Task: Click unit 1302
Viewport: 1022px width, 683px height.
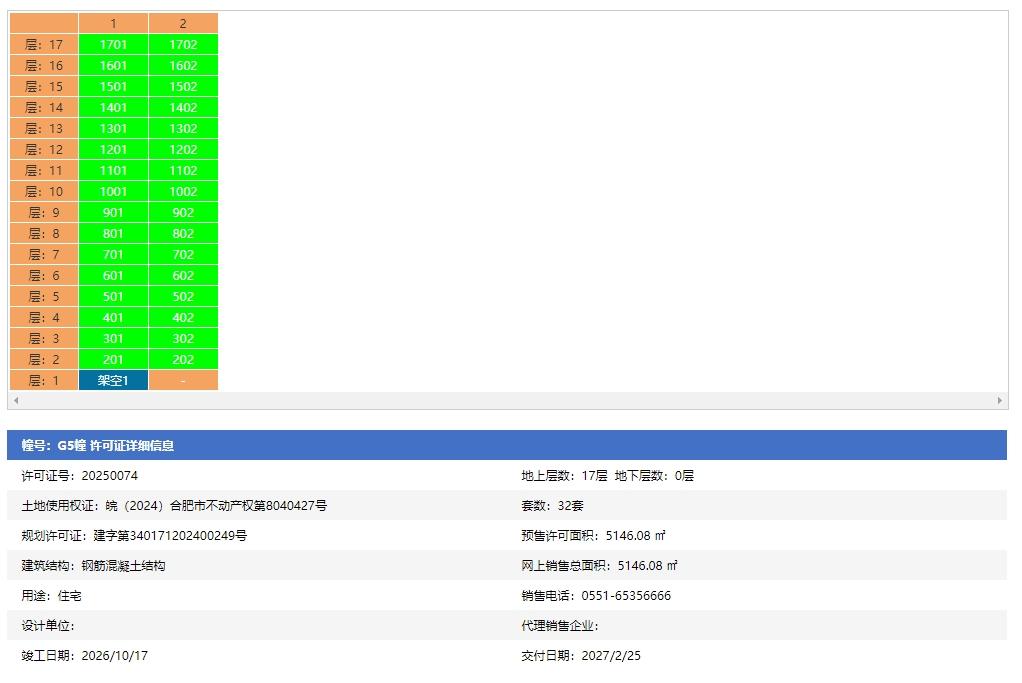Action: pyautogui.click(x=183, y=128)
